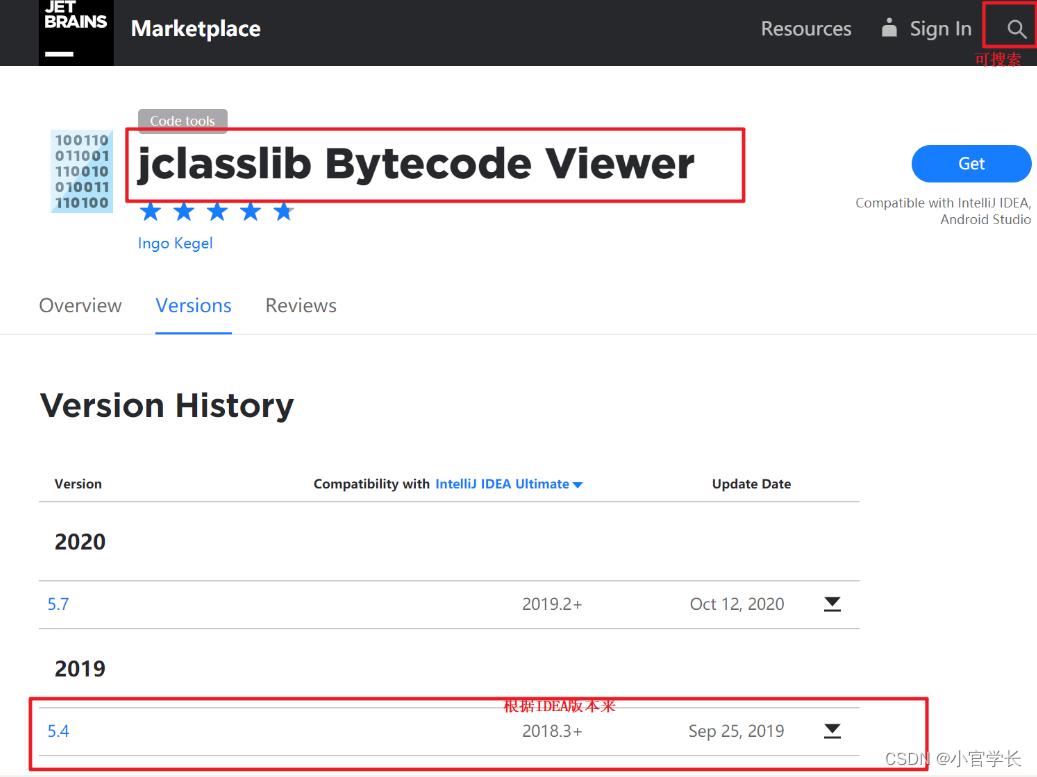1037x777 pixels.
Task: Click the middle star of the rating
Action: (x=217, y=211)
